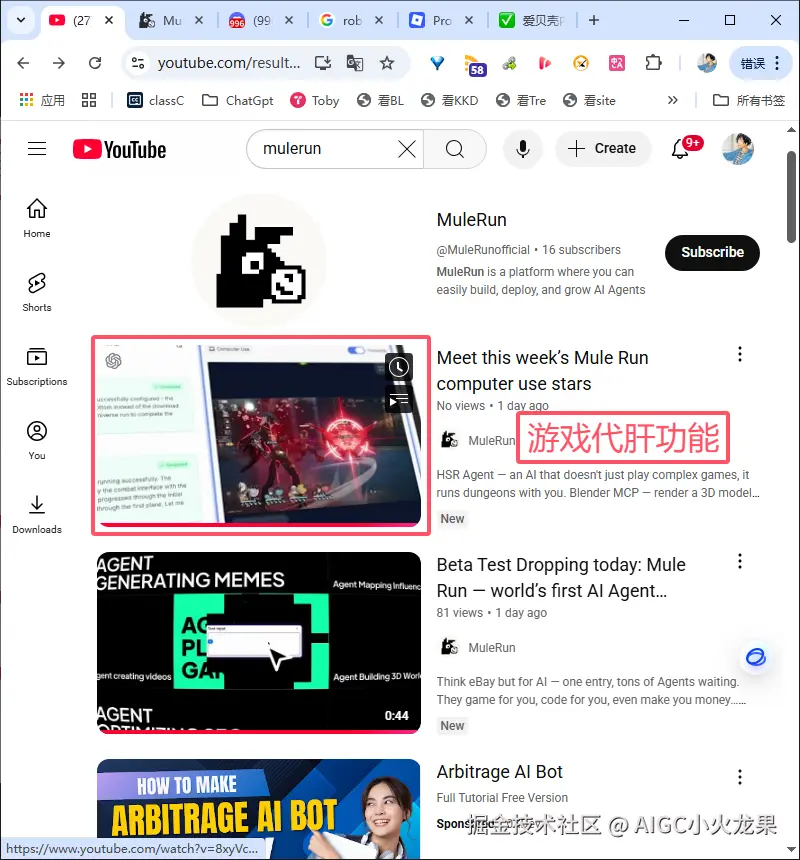Open the classC bookmark
800x860 pixels.
(156, 100)
